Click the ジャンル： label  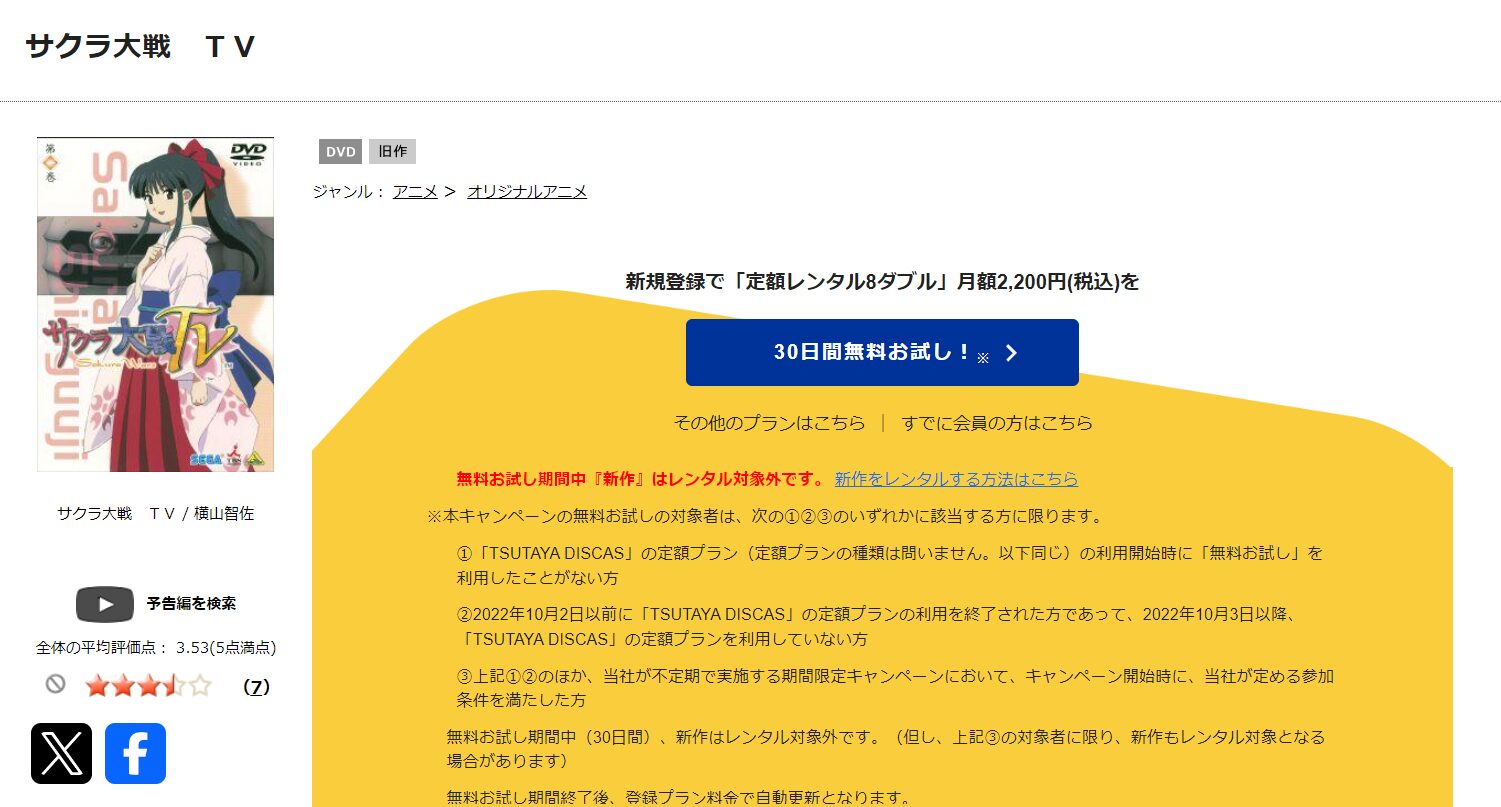[349, 191]
